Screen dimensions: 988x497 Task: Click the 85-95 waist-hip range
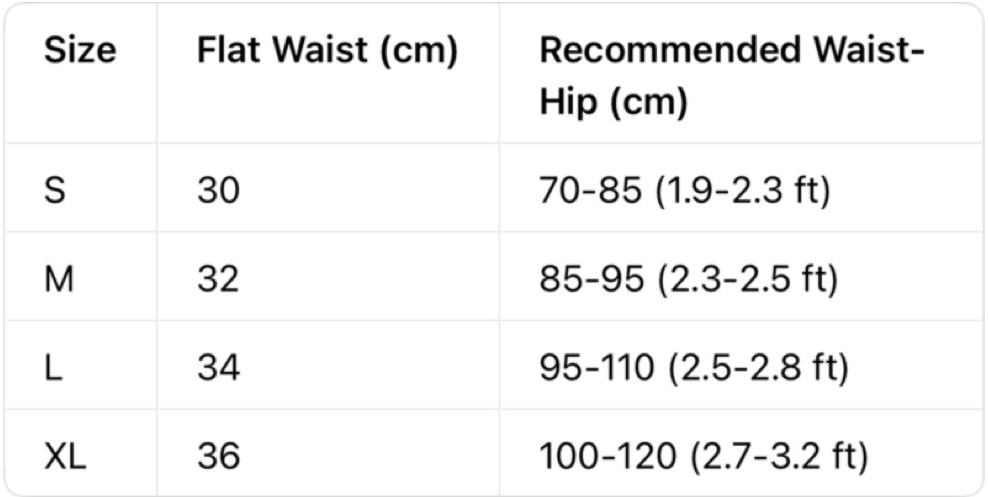coord(590,279)
